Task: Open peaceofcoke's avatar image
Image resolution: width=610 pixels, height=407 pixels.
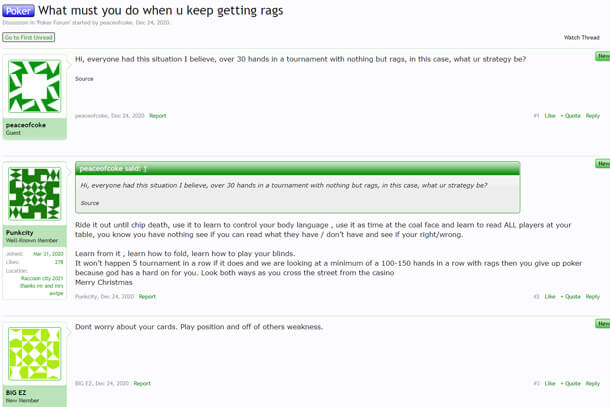Action: coord(35,86)
